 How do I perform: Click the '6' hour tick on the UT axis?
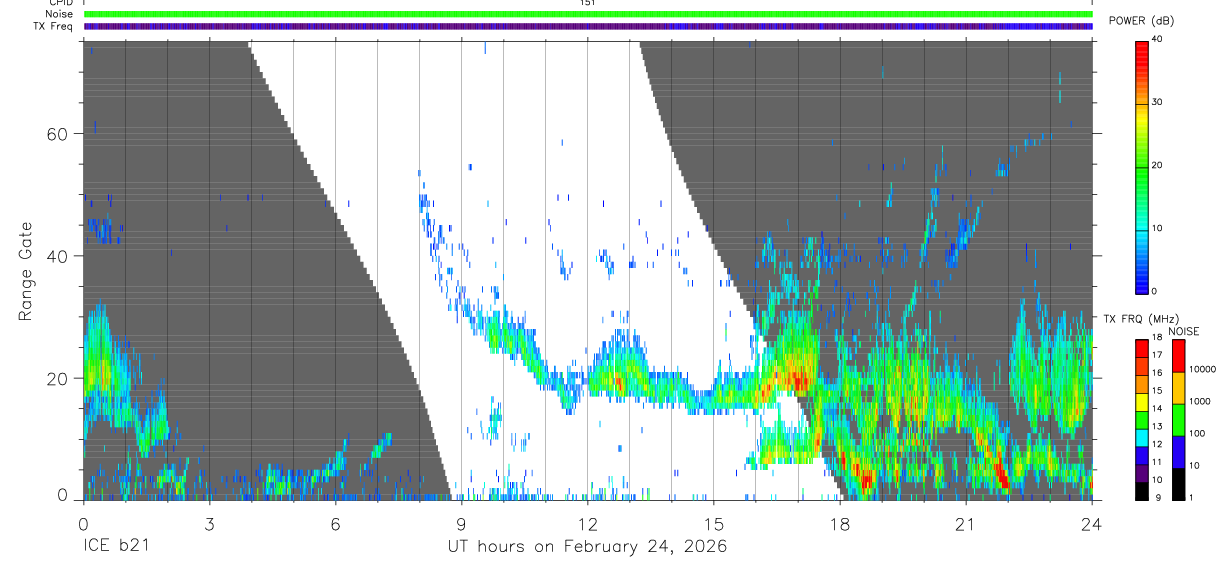[335, 524]
